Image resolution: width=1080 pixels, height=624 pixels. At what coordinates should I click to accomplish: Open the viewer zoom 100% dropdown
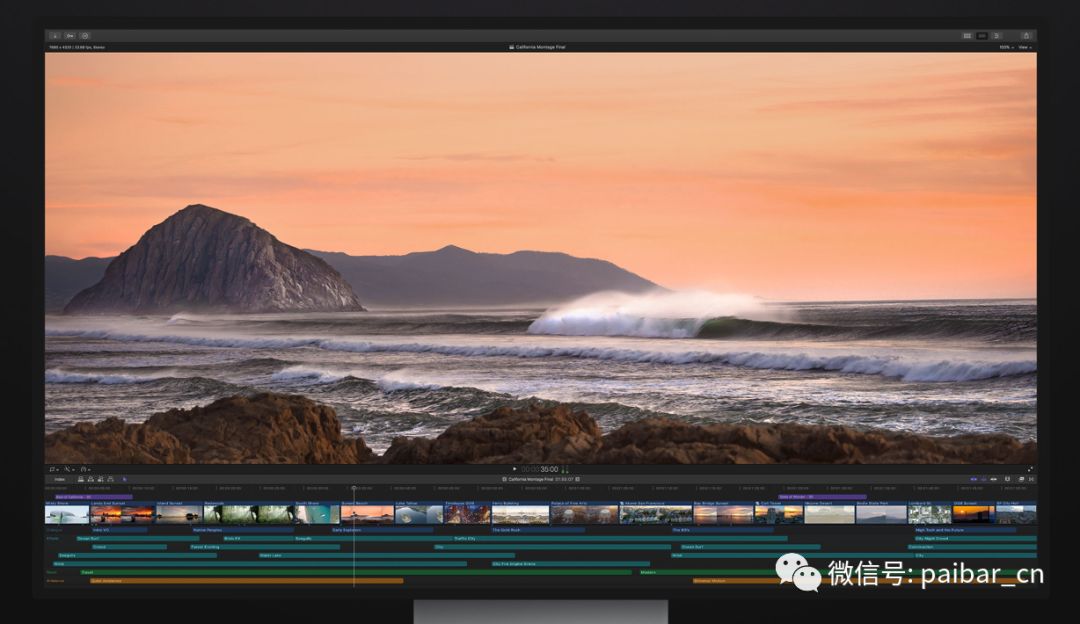[1004, 47]
